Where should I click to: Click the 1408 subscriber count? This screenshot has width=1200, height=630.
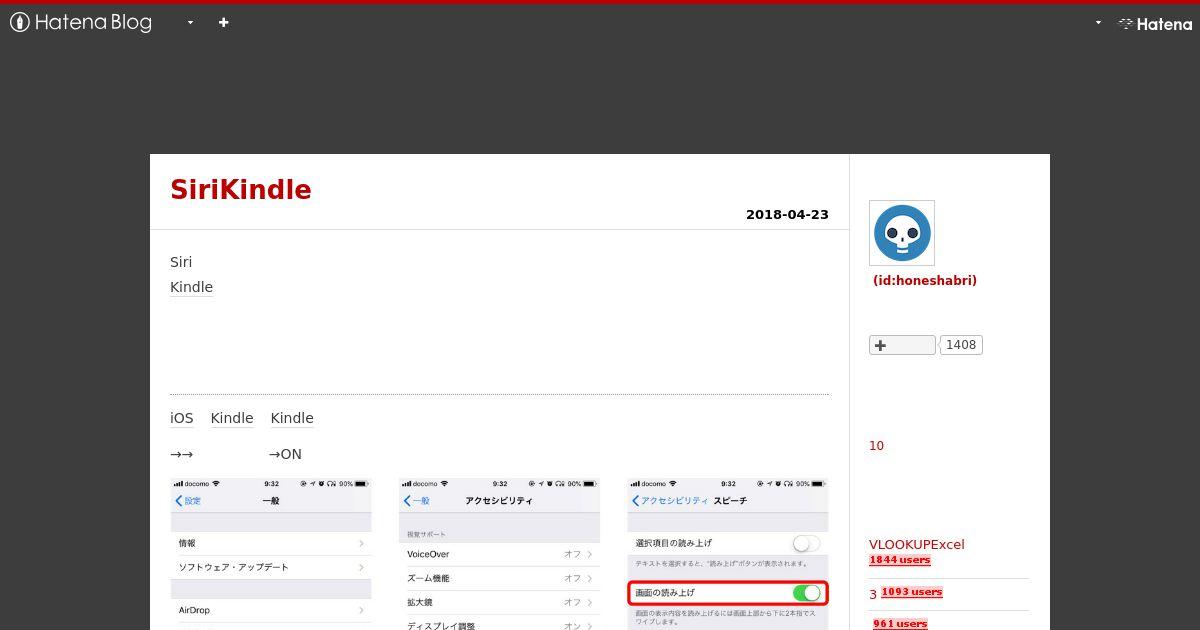click(x=961, y=345)
